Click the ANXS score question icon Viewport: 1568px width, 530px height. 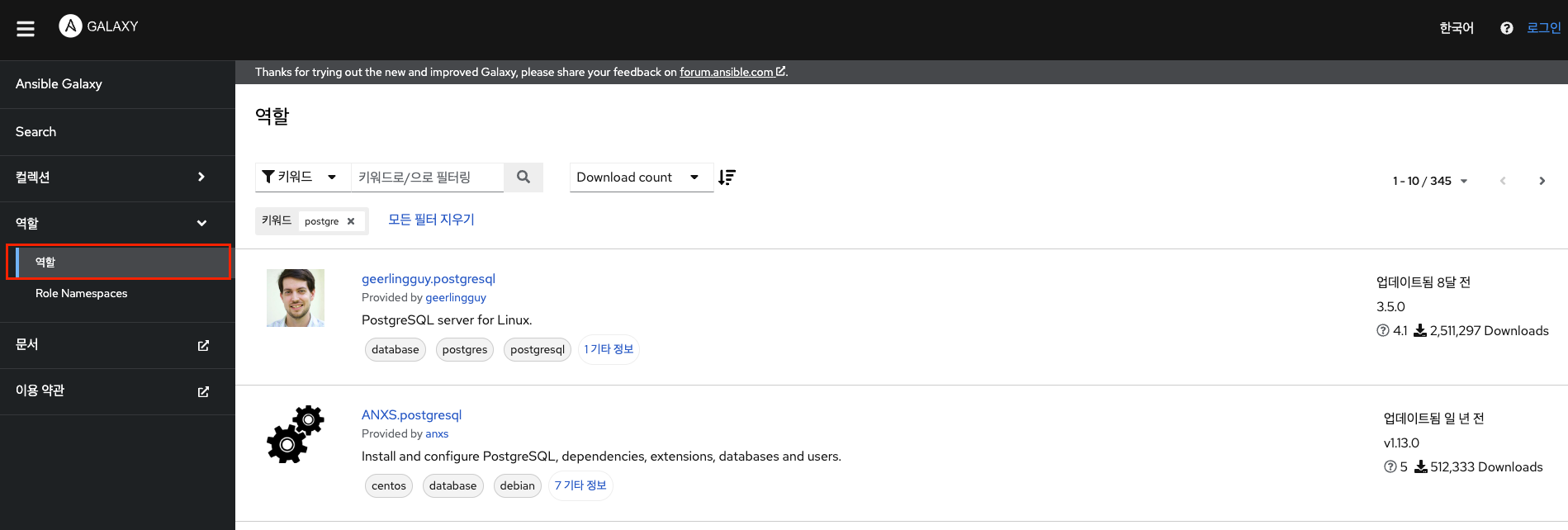coord(1390,466)
